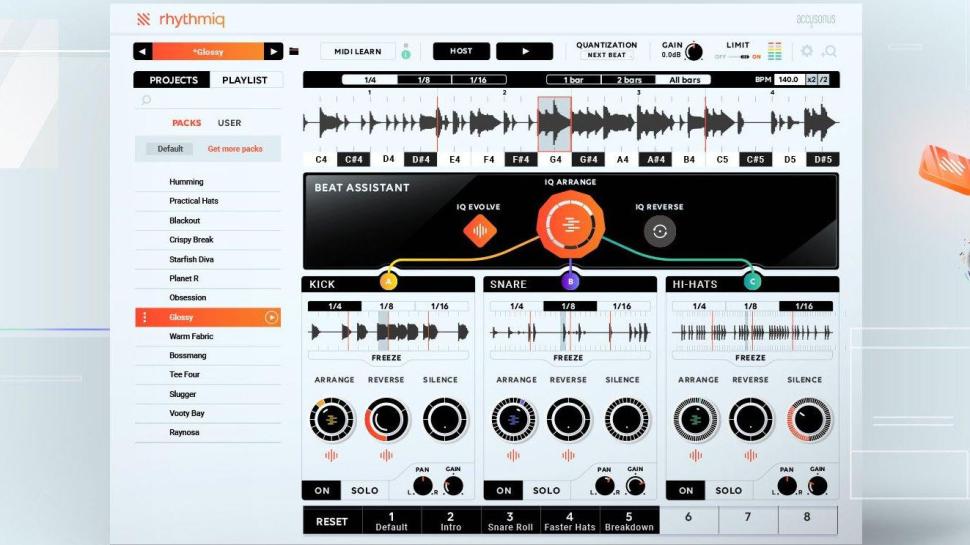The image size is (970, 545).
Task: Toggle the Limit off/on switch
Action: pos(738,56)
